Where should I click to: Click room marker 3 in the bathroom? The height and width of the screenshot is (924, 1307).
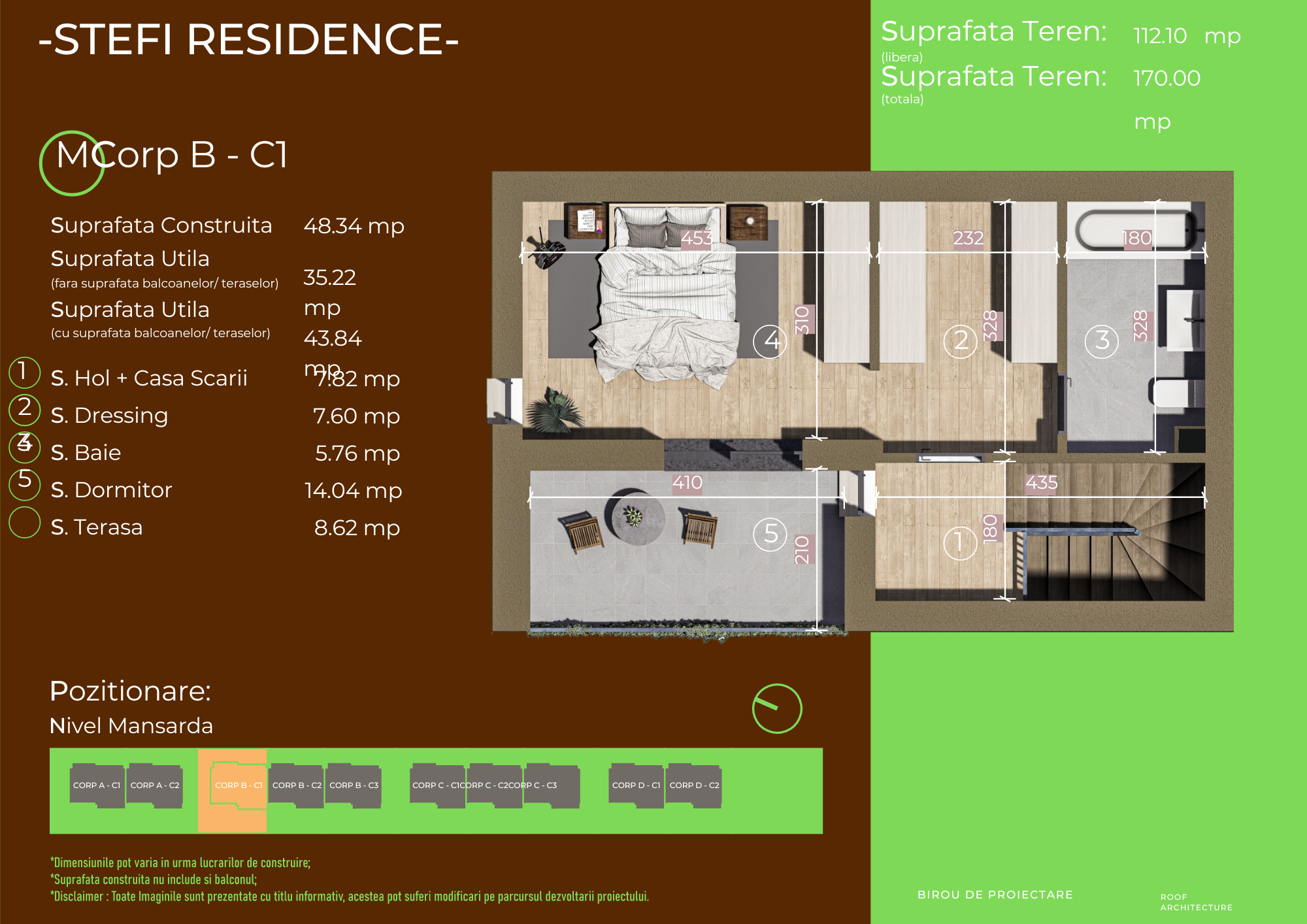coord(1102,340)
